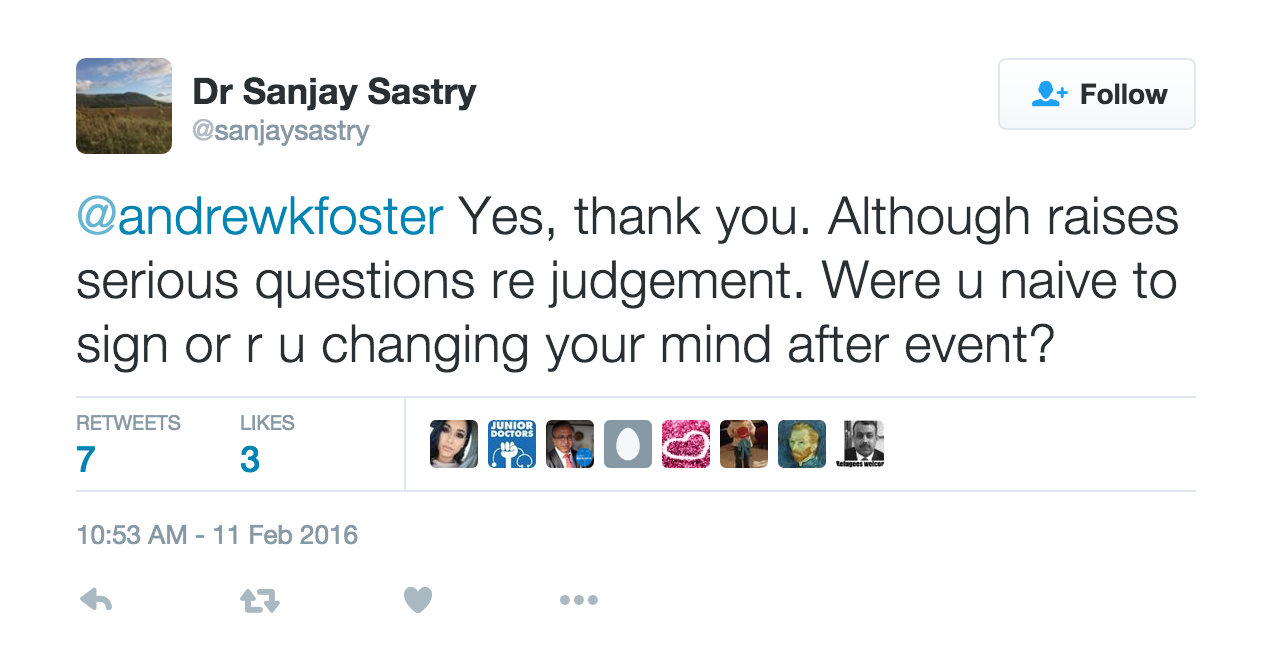1272x658 pixels.
Task: Follow Dr Sanjay Sastry
Action: pos(1097,94)
